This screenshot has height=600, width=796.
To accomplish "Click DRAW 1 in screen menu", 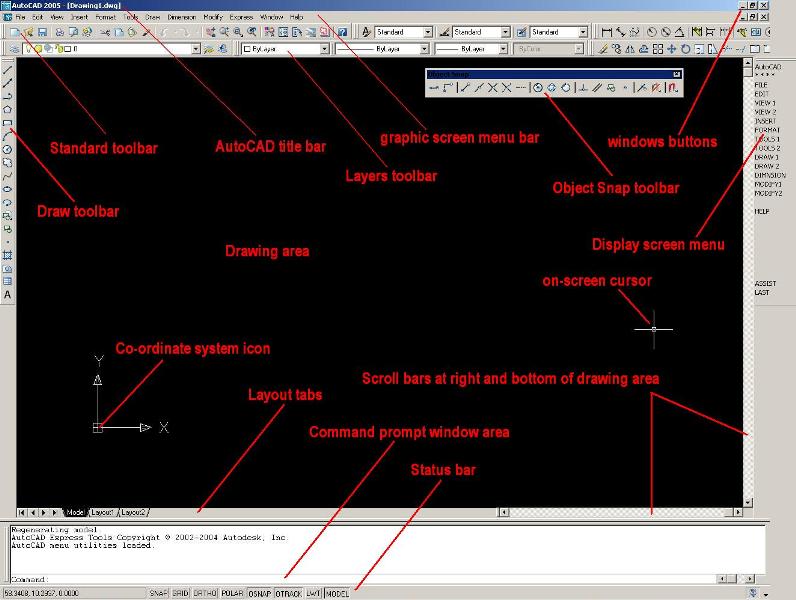I will (766, 157).
